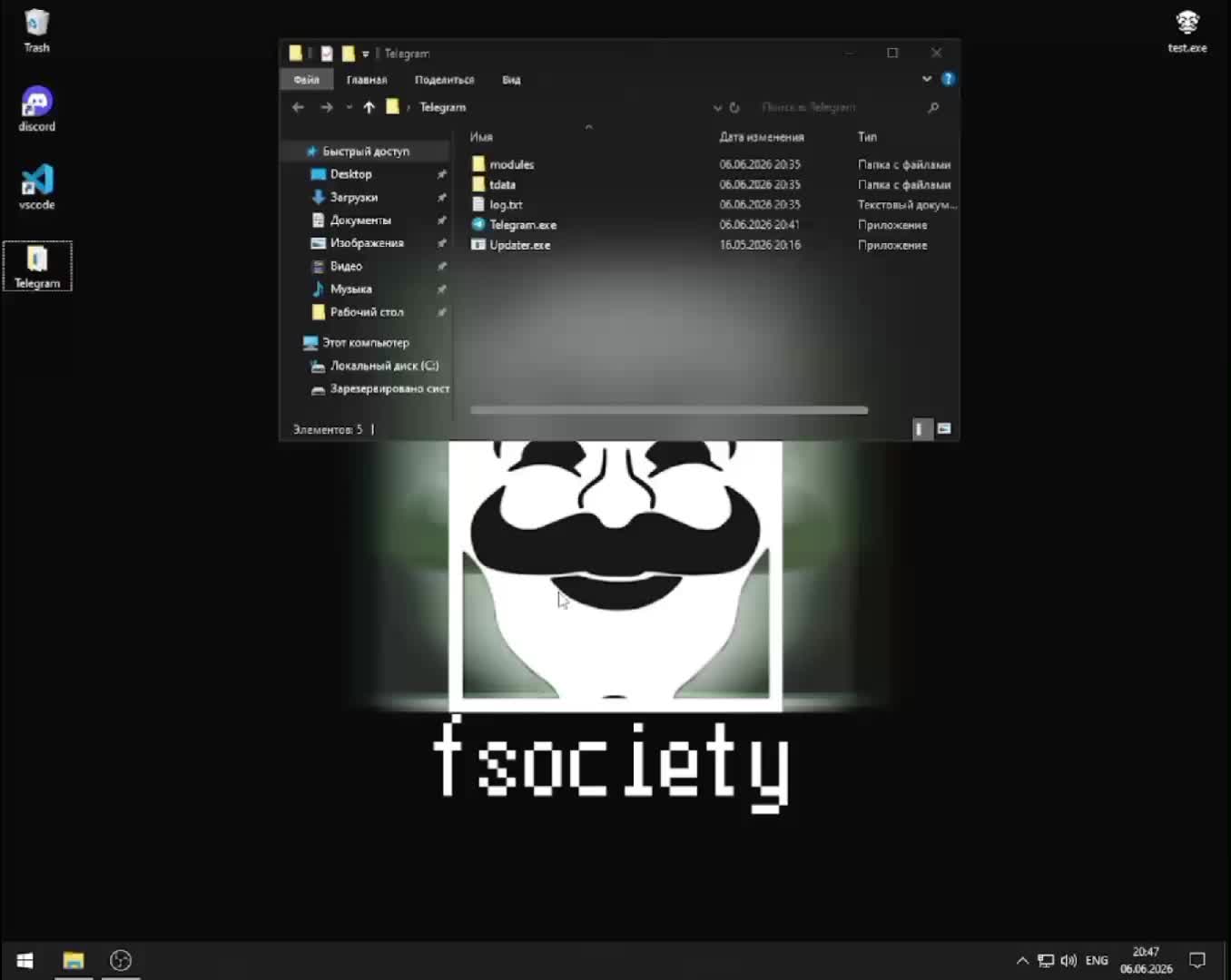This screenshot has width=1231, height=980.
Task: Refresh the Telegram folder view
Action: click(734, 107)
